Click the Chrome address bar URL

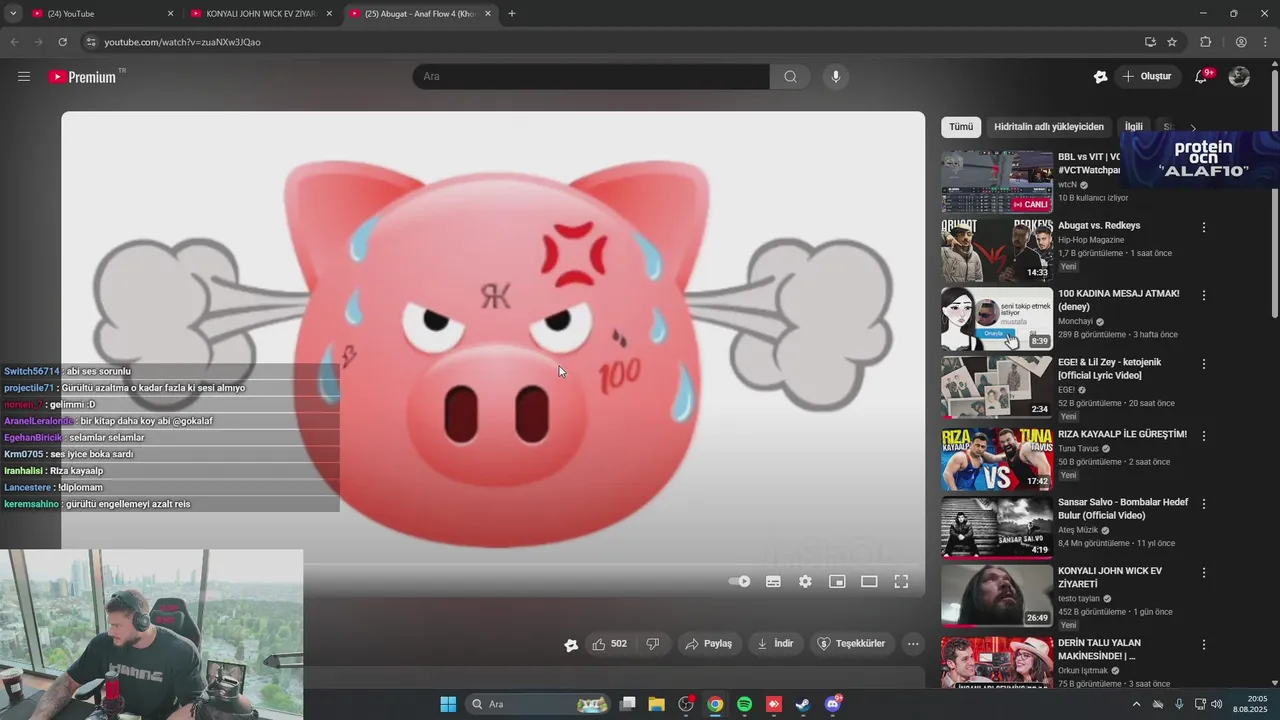182,42
